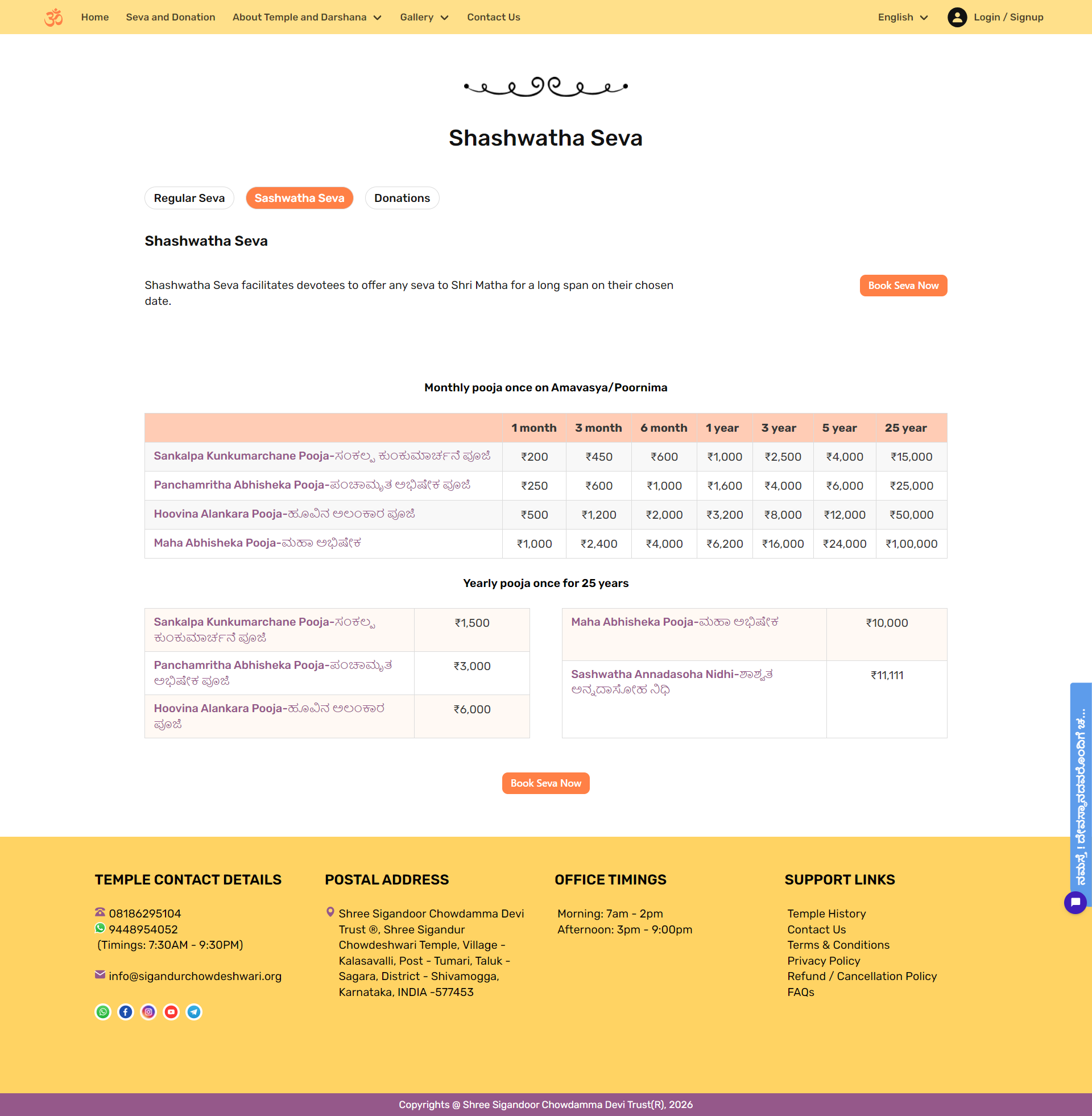Click the ₹1,500 yearly Sankalpa Kunkumarchane amount

click(472, 623)
